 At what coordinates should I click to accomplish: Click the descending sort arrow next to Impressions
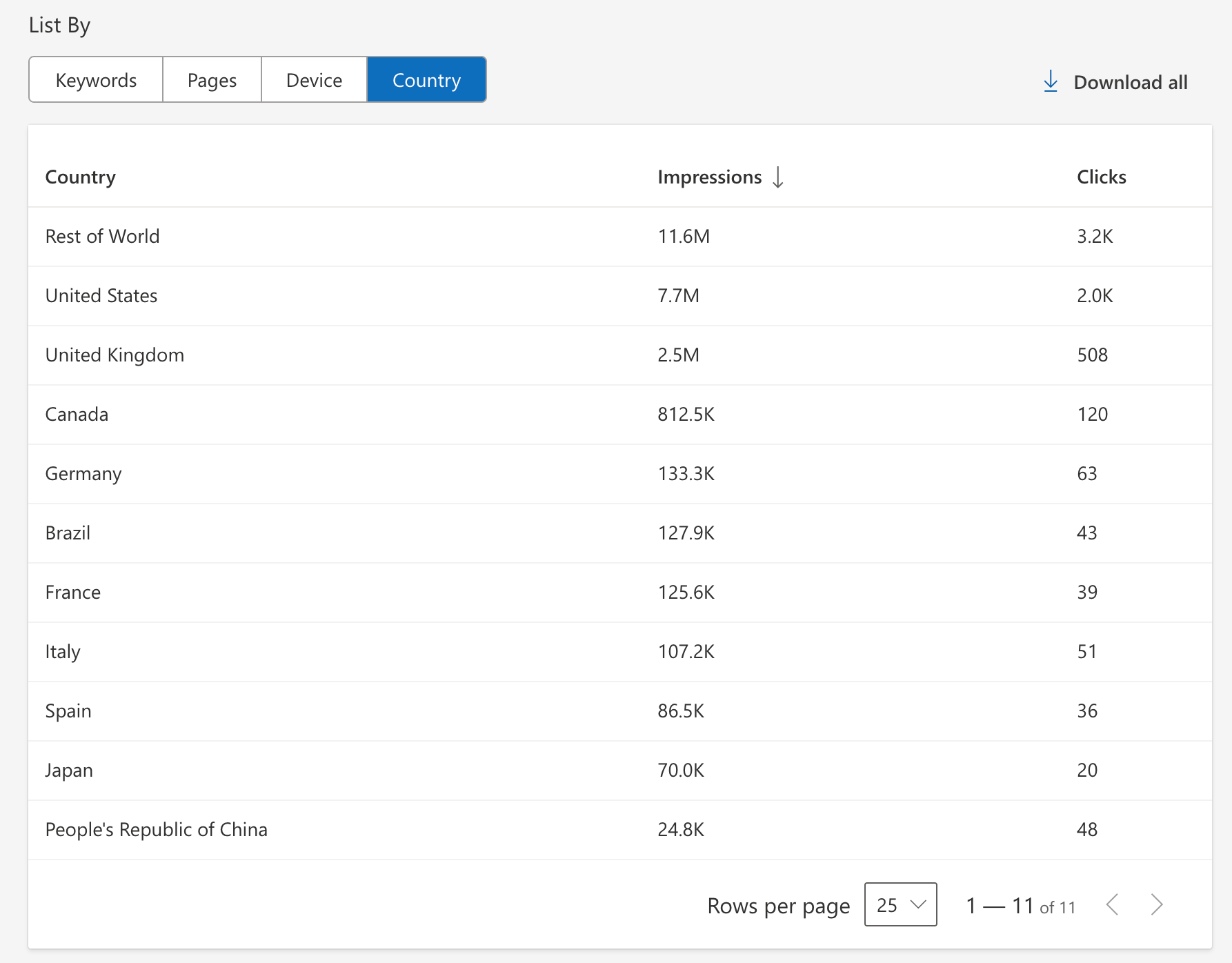click(x=779, y=177)
